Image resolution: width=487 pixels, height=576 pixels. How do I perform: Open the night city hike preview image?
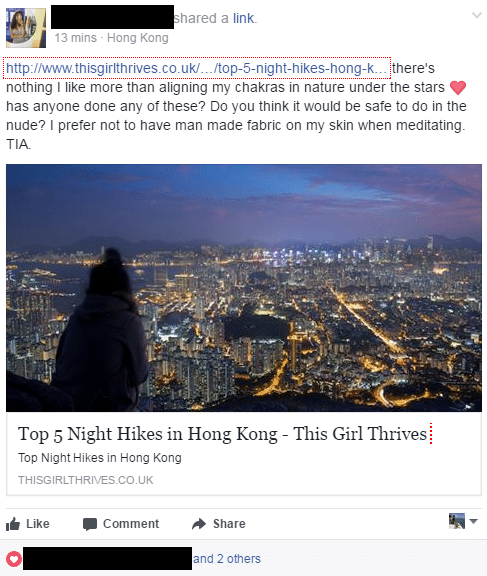coord(244,288)
